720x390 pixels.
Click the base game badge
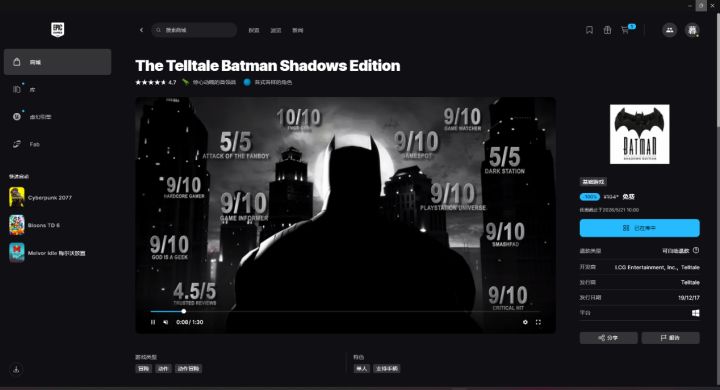593,182
